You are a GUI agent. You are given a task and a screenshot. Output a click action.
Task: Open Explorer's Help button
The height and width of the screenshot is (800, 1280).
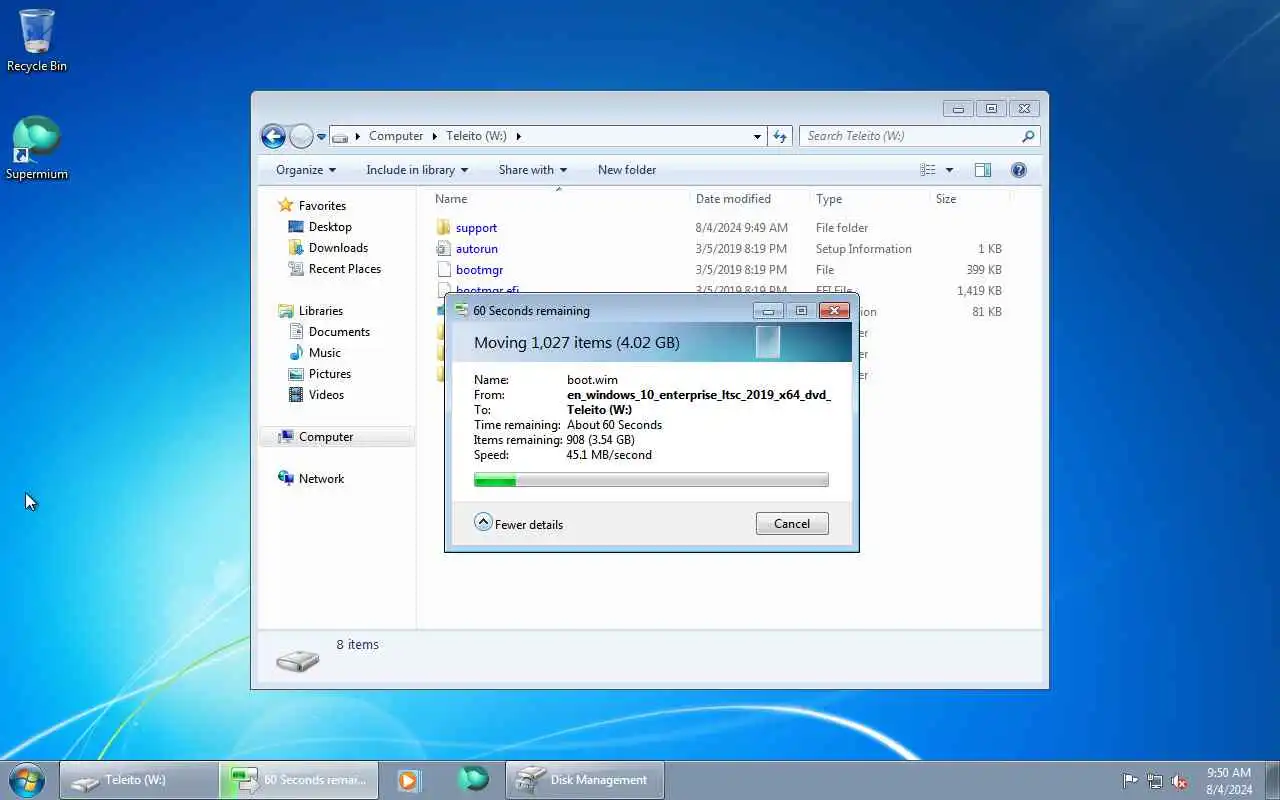point(1019,170)
